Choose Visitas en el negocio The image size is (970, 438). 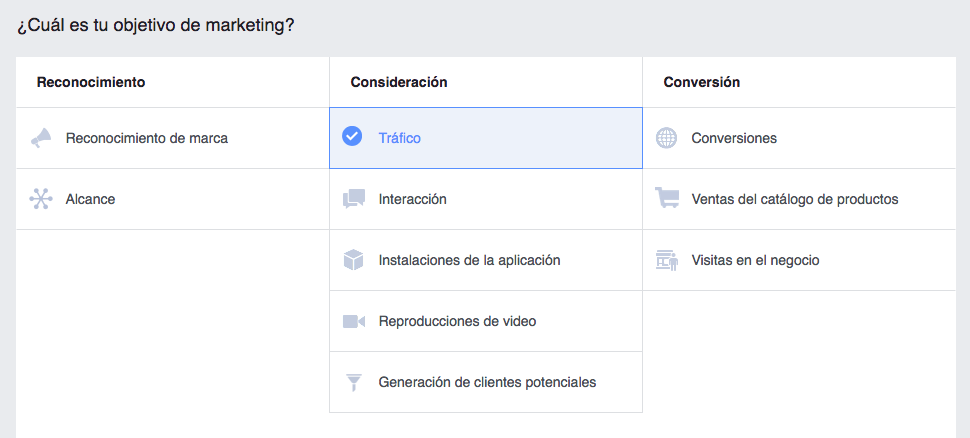point(755,260)
